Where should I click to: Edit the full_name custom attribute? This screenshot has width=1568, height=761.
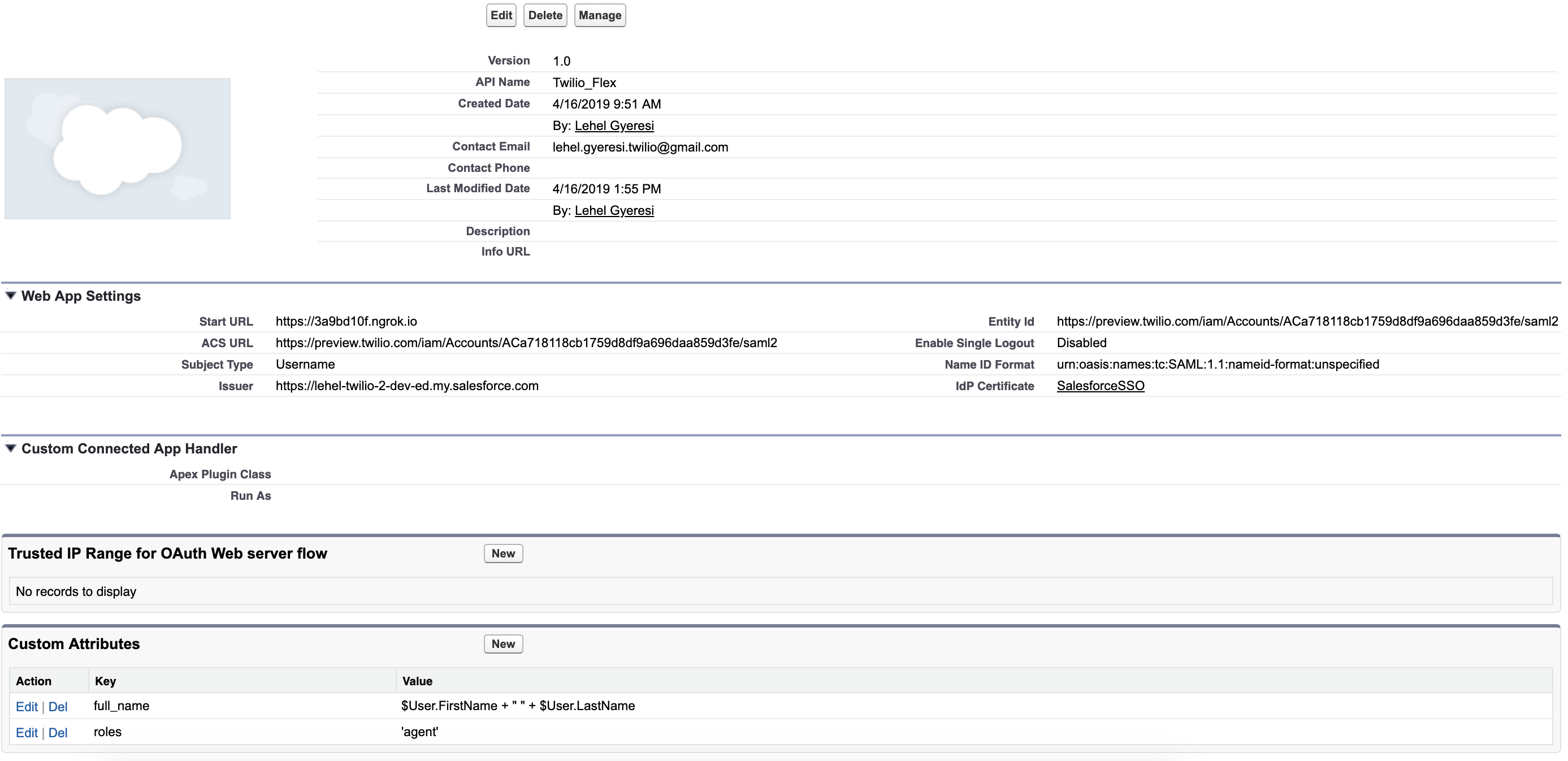(26, 707)
